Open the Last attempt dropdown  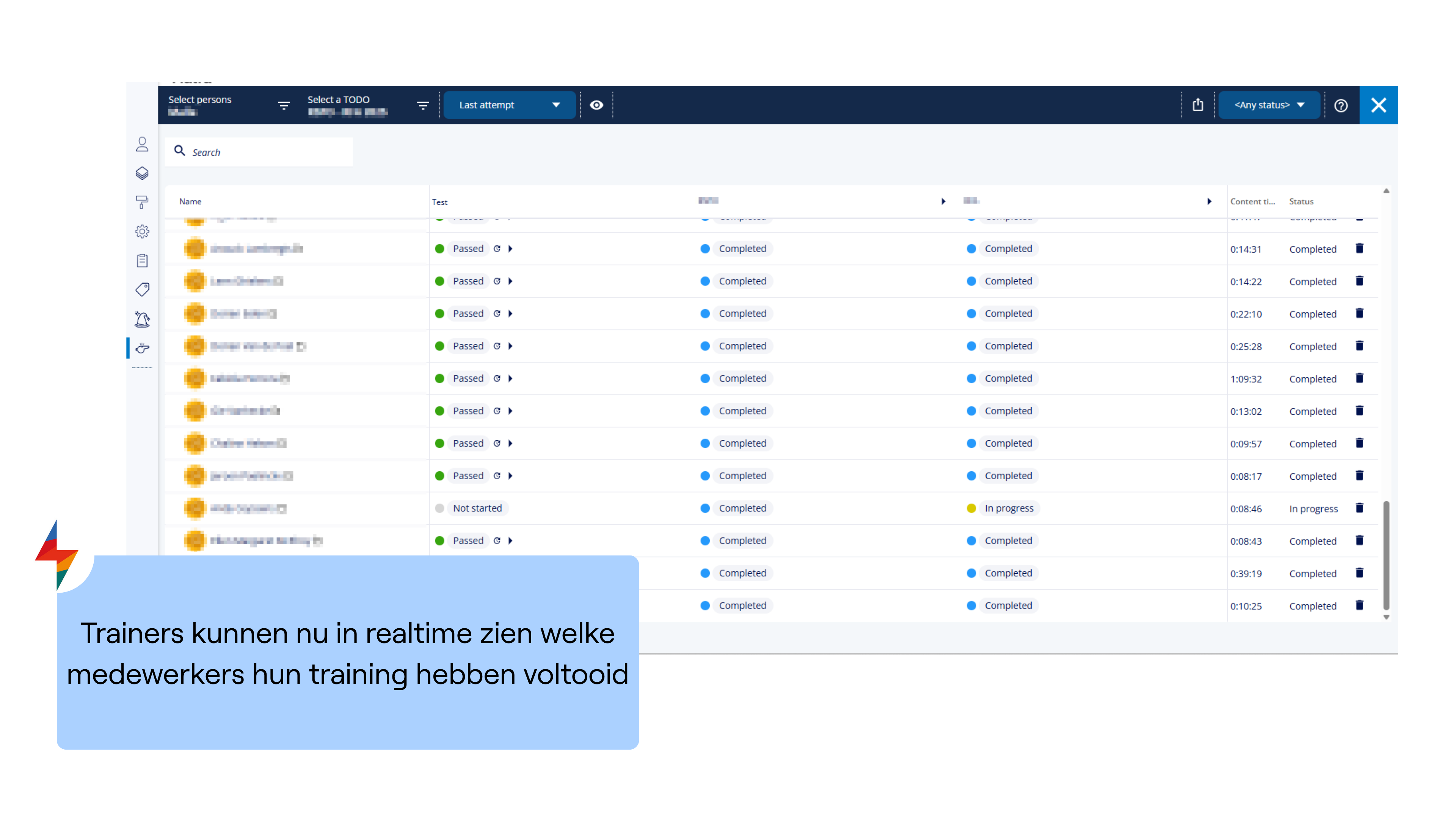(x=509, y=105)
